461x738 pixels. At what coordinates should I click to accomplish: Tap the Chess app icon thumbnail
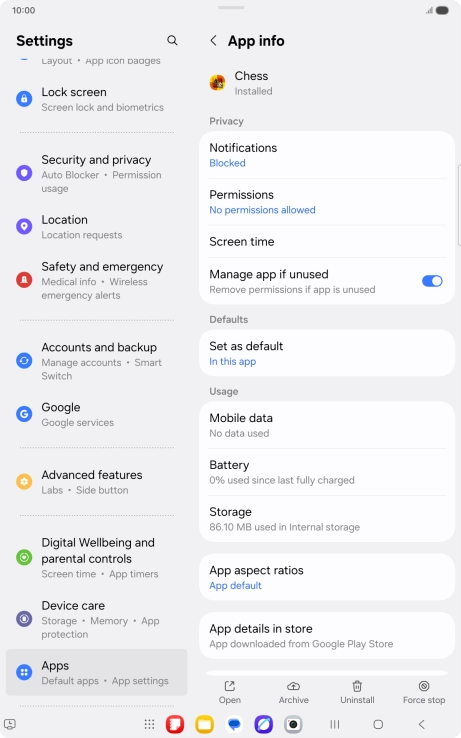(218, 83)
